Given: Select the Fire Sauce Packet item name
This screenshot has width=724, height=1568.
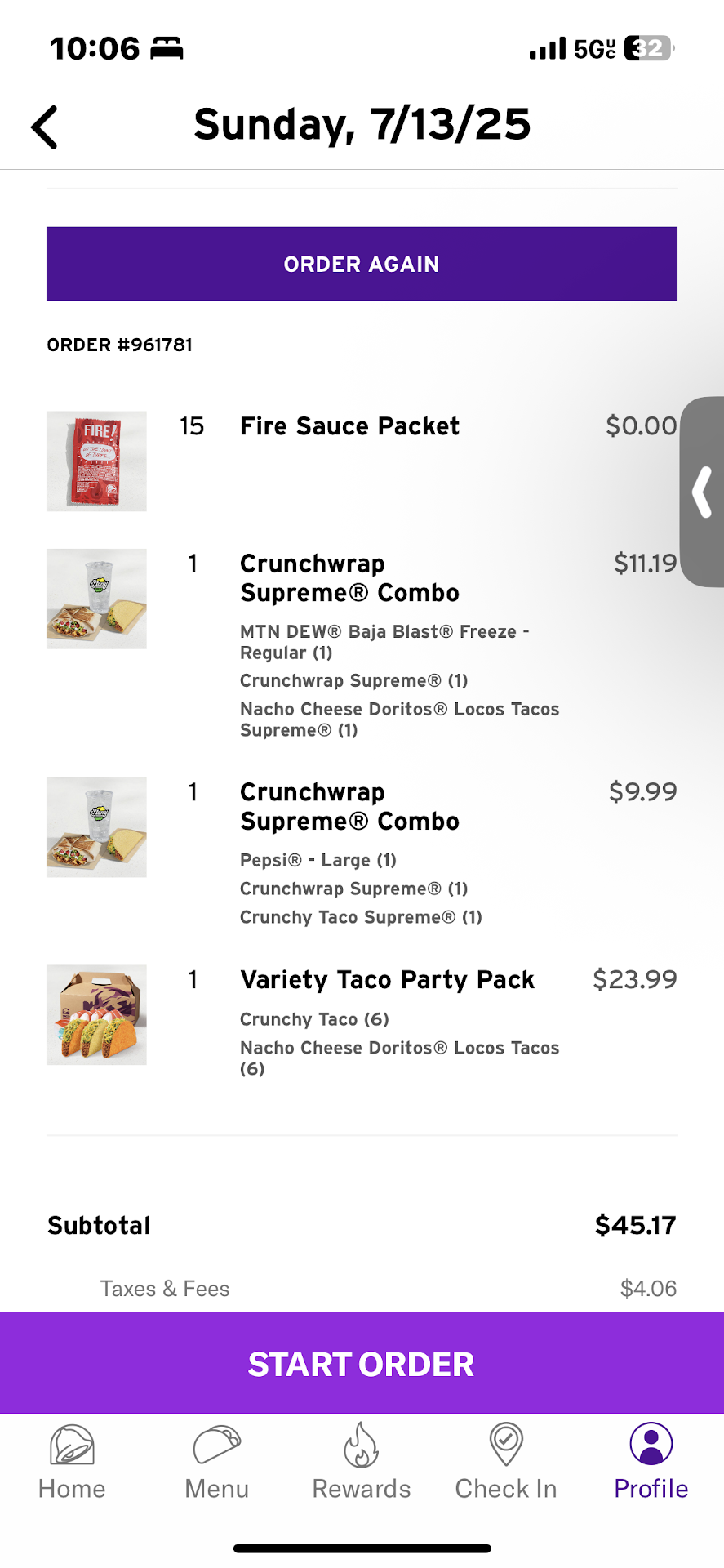Looking at the screenshot, I should [x=349, y=426].
